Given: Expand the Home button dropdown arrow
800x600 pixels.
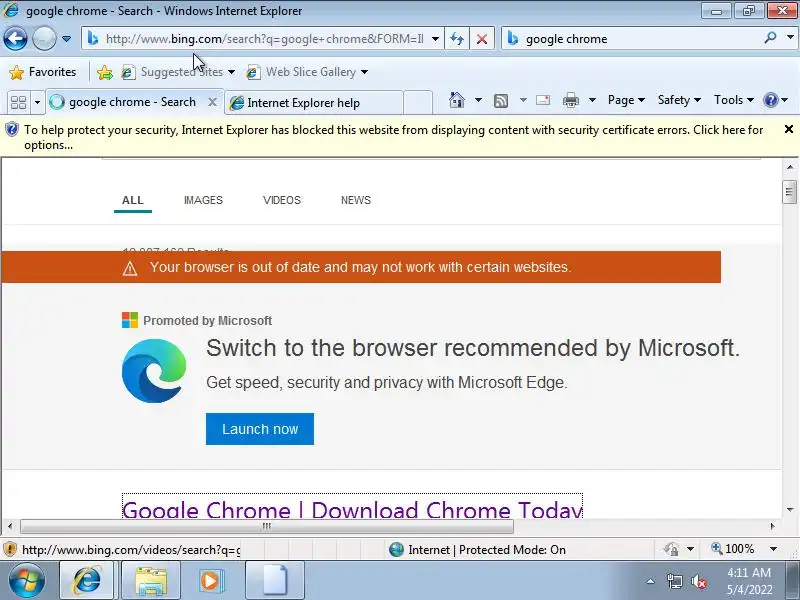Looking at the screenshot, I should [x=478, y=100].
